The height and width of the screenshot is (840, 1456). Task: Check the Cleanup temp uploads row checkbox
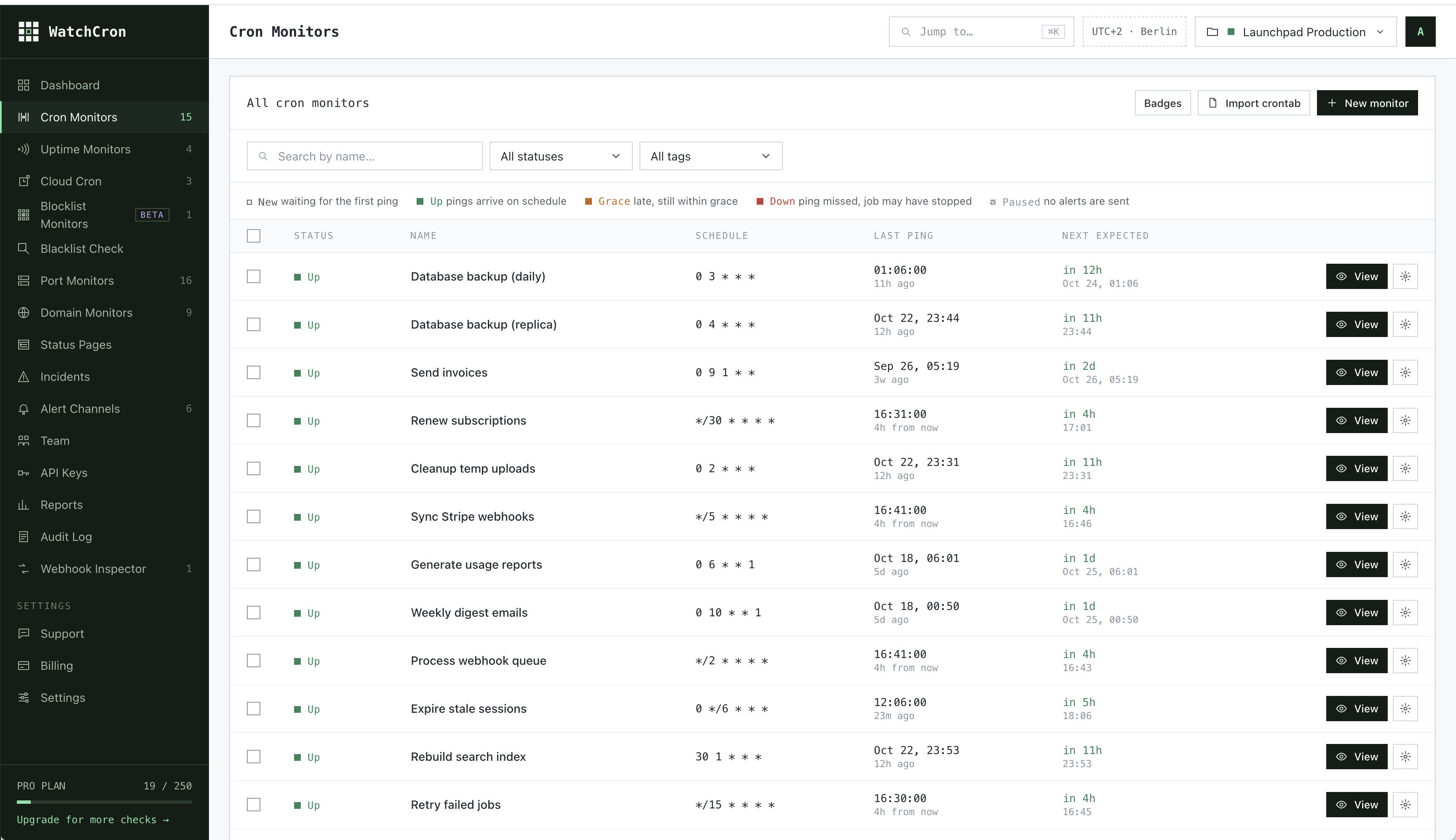(253, 468)
